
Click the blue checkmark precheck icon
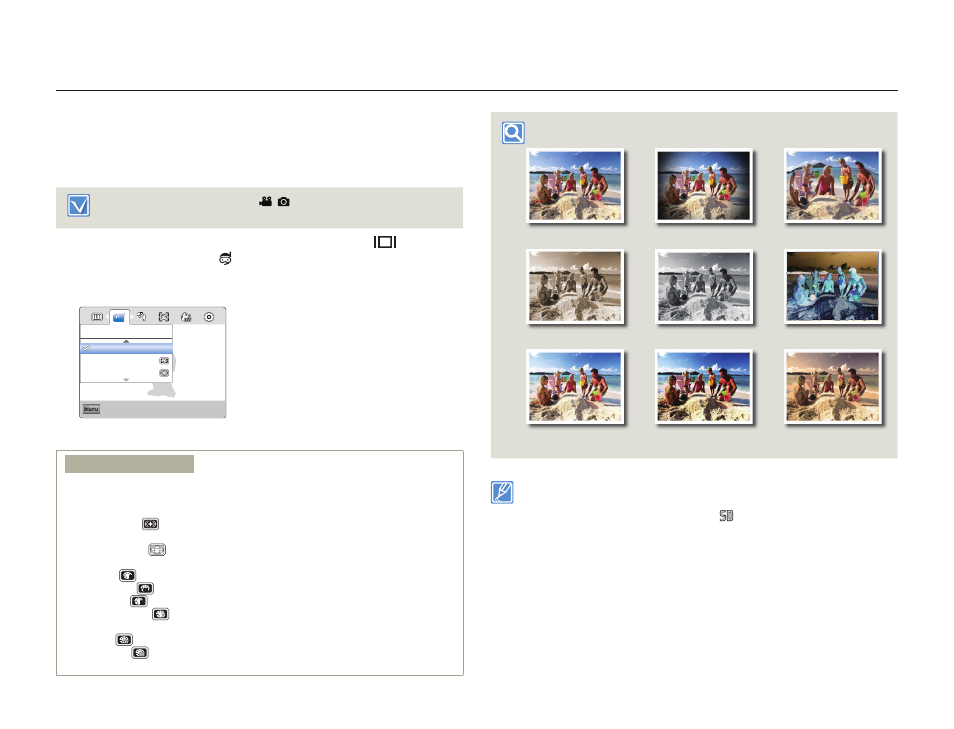78,206
